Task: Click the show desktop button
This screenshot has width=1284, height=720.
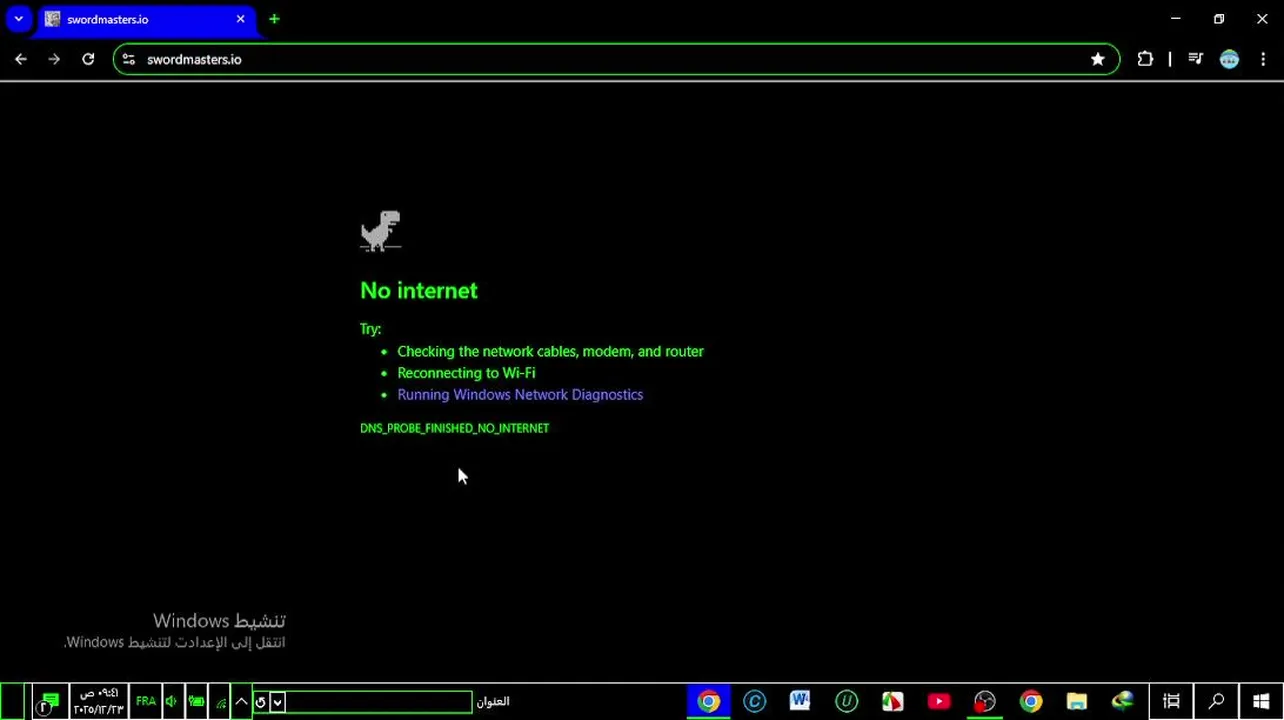Action: click(13, 702)
